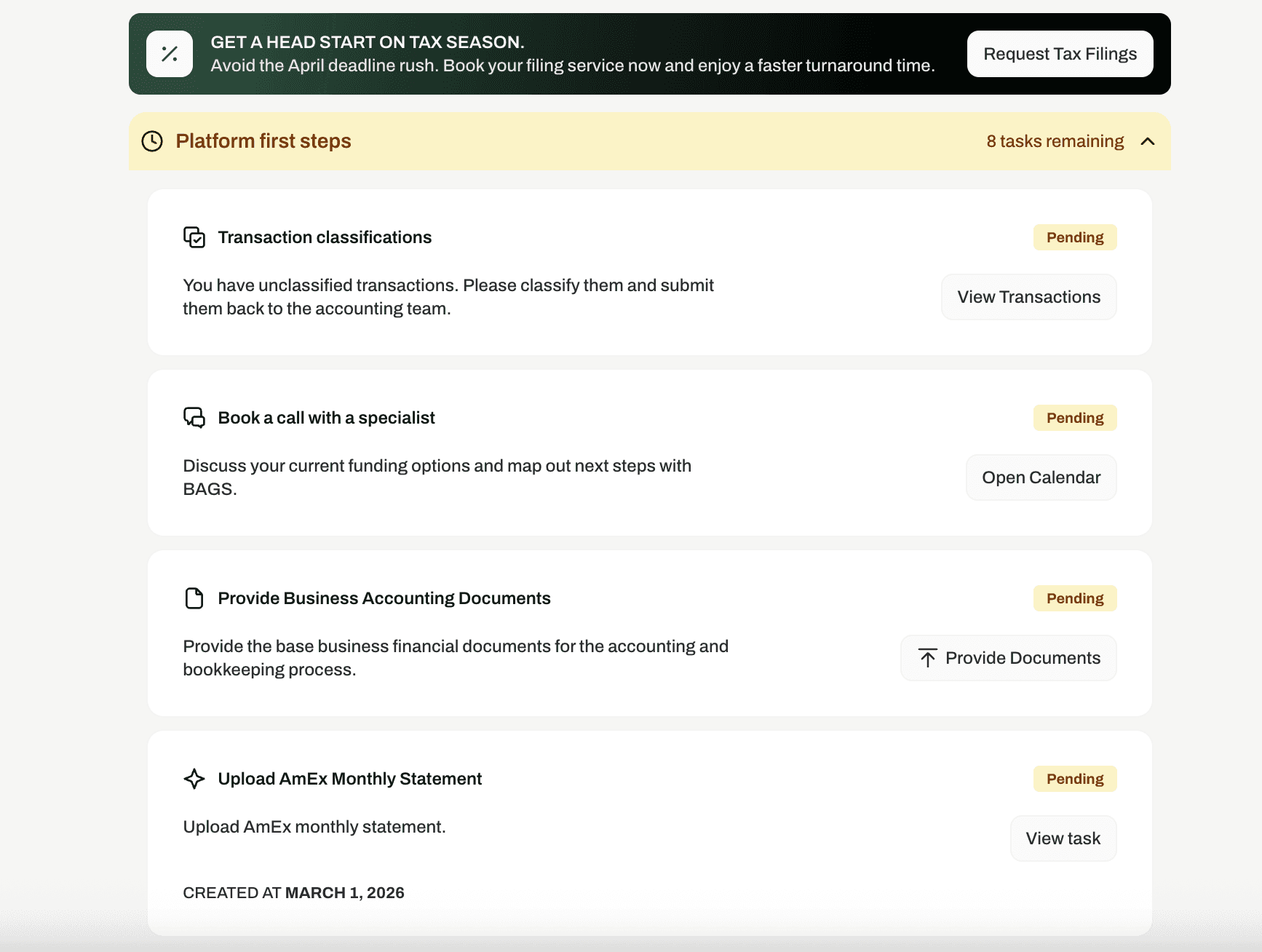1262x952 pixels.
Task: Click 'Discuss your current funding options' description
Action: pos(437,477)
